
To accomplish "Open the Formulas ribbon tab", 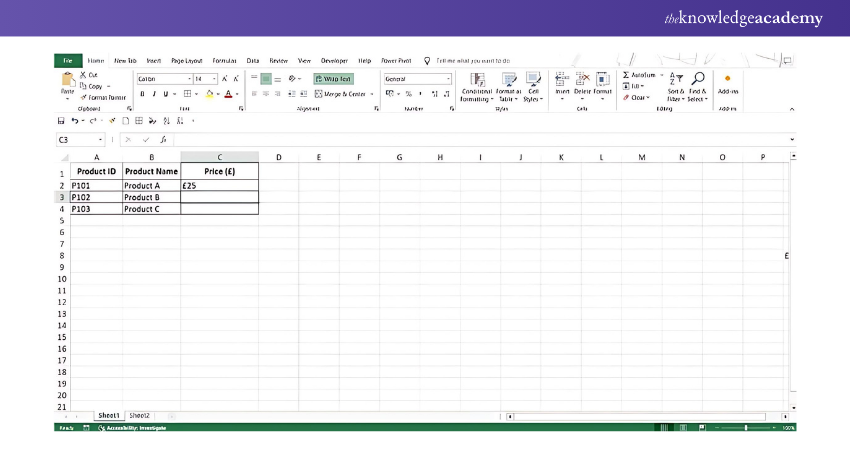I will (224, 60).
